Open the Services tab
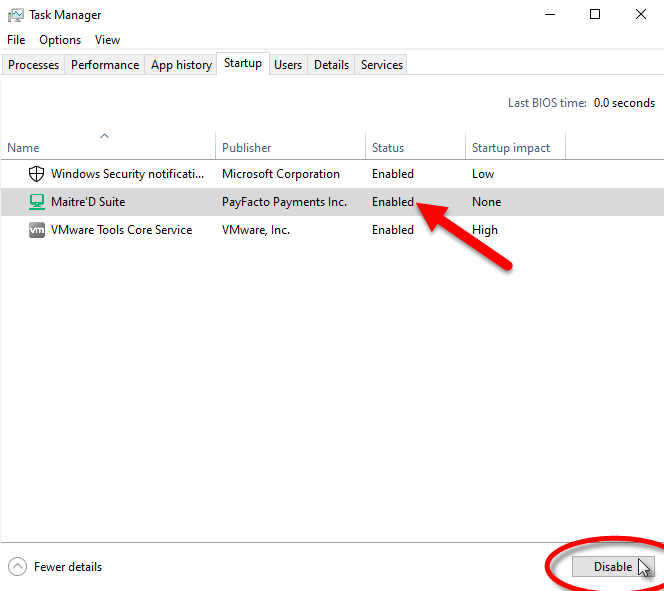Viewport: 664px width, 591px height. point(382,65)
